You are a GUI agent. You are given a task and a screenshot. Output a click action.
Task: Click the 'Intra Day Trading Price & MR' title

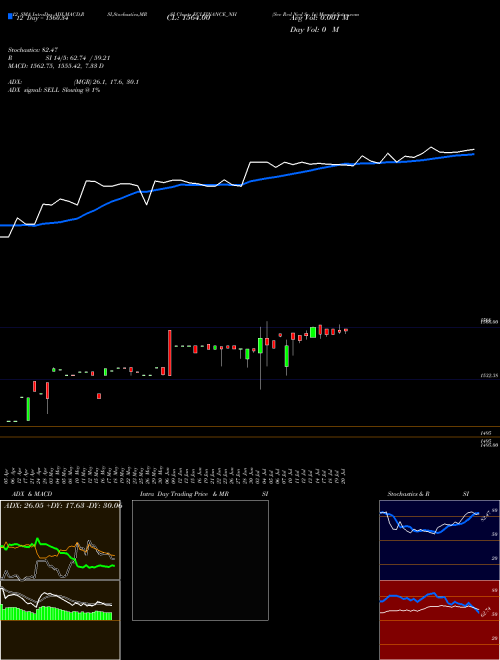pyautogui.click(x=184, y=494)
